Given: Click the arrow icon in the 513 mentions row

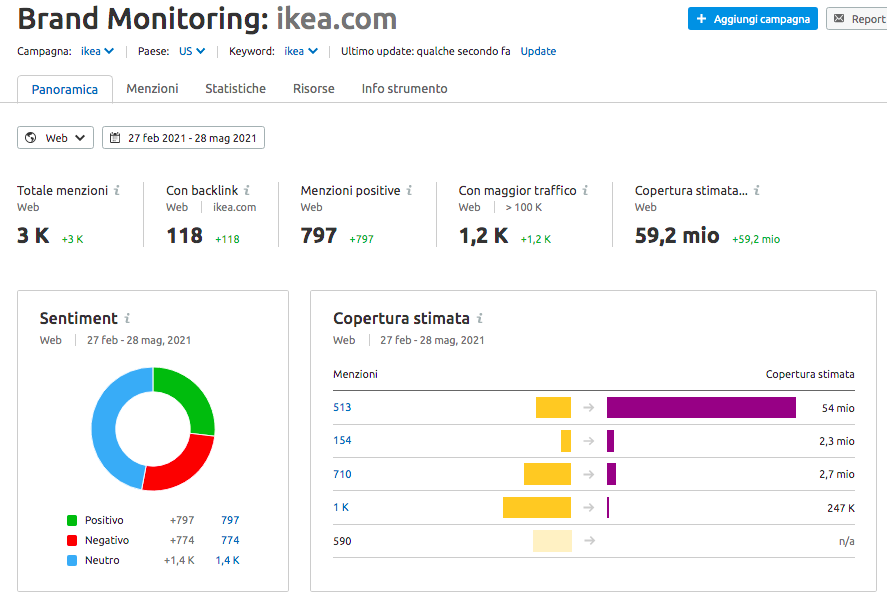Looking at the screenshot, I should tap(589, 407).
